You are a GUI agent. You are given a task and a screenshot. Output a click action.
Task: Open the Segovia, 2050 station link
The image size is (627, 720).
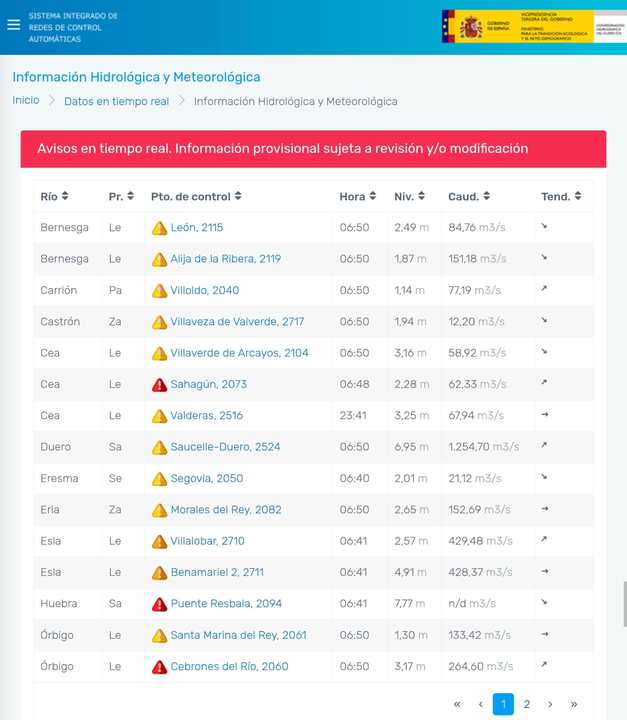pos(206,479)
